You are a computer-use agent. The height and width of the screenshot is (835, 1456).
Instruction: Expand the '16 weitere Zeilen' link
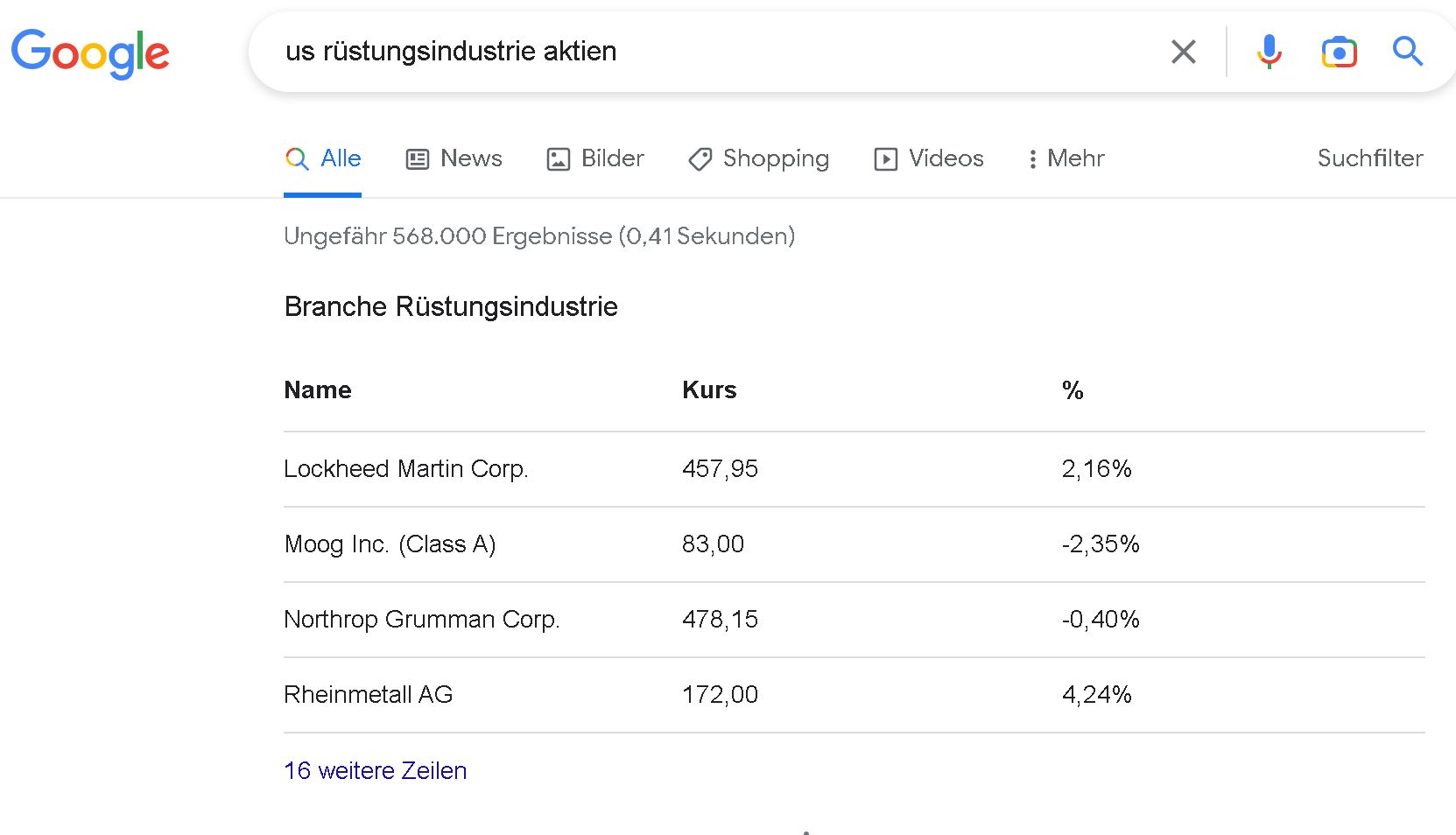pos(376,771)
